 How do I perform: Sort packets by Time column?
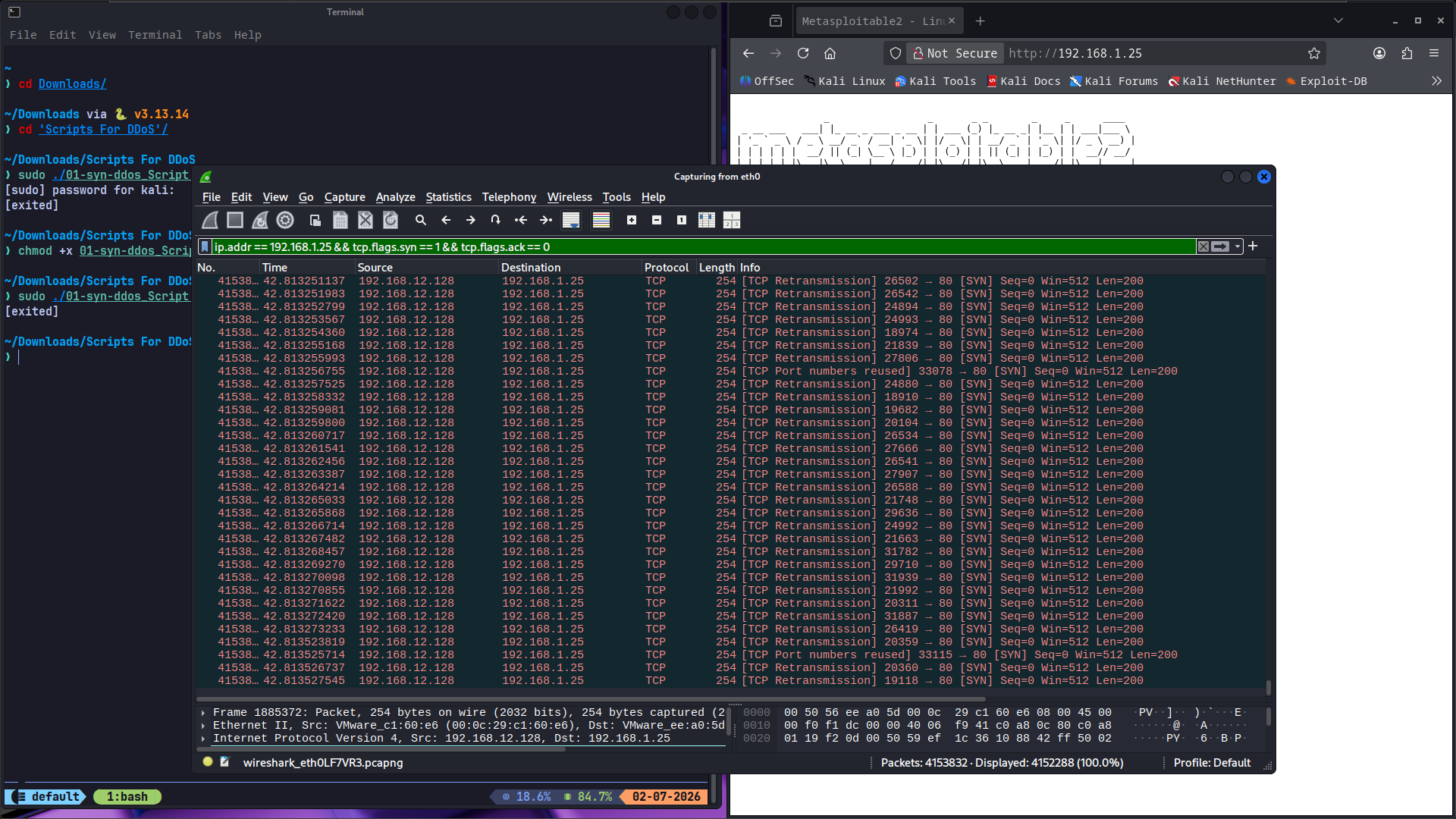coord(307,268)
